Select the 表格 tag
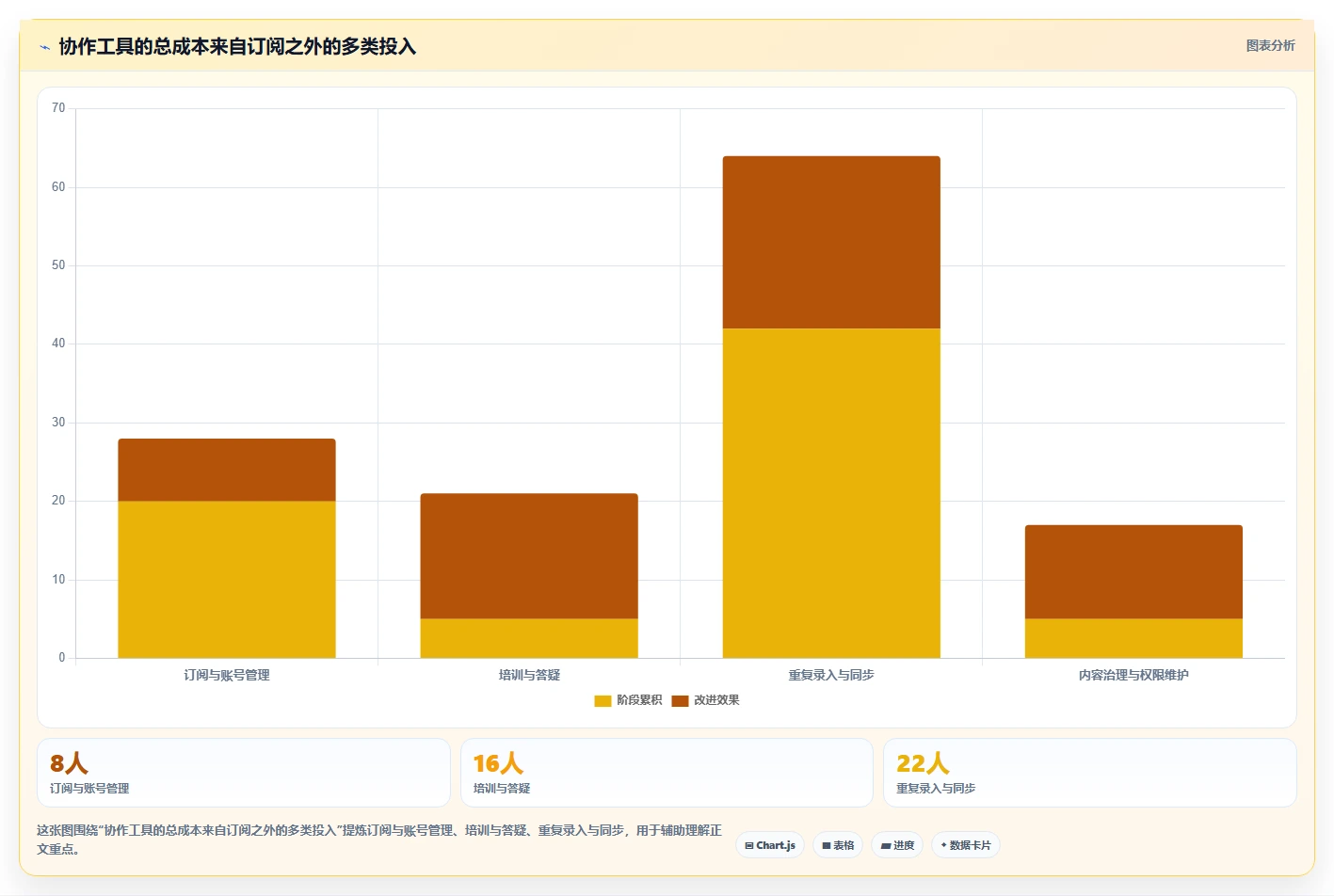1334x896 pixels. (x=838, y=845)
